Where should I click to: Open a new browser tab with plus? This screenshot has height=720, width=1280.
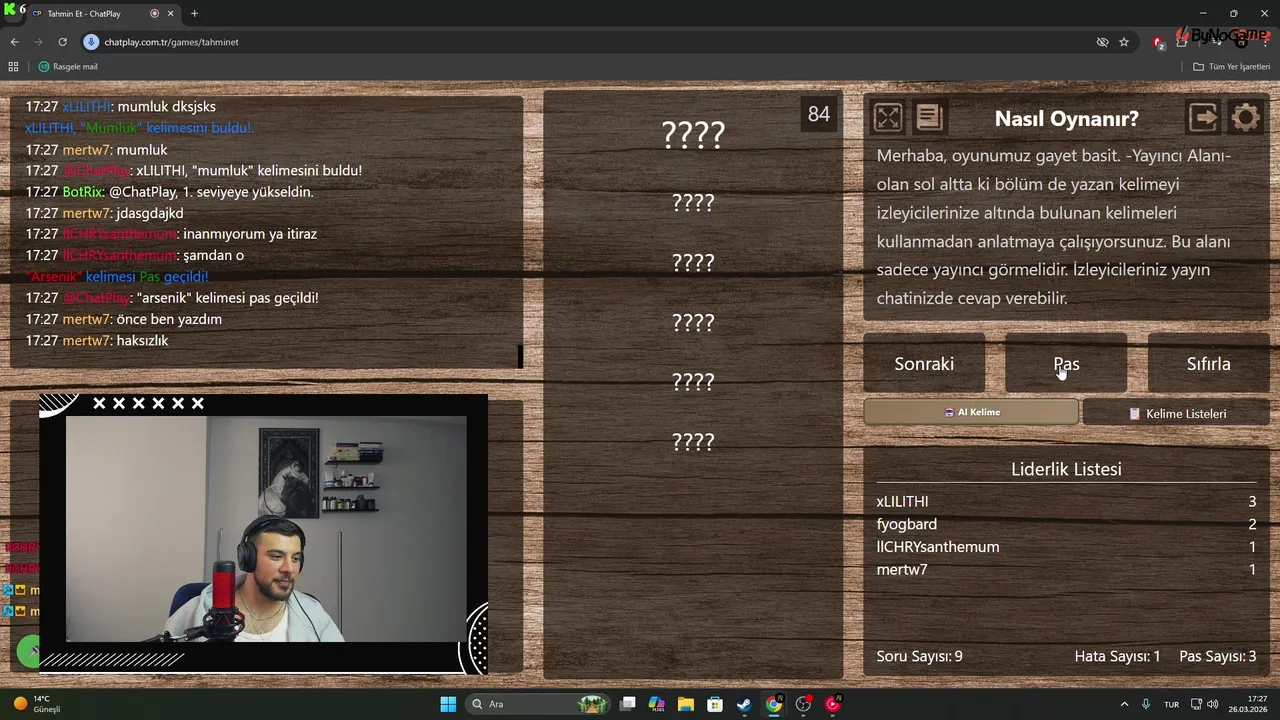point(194,14)
